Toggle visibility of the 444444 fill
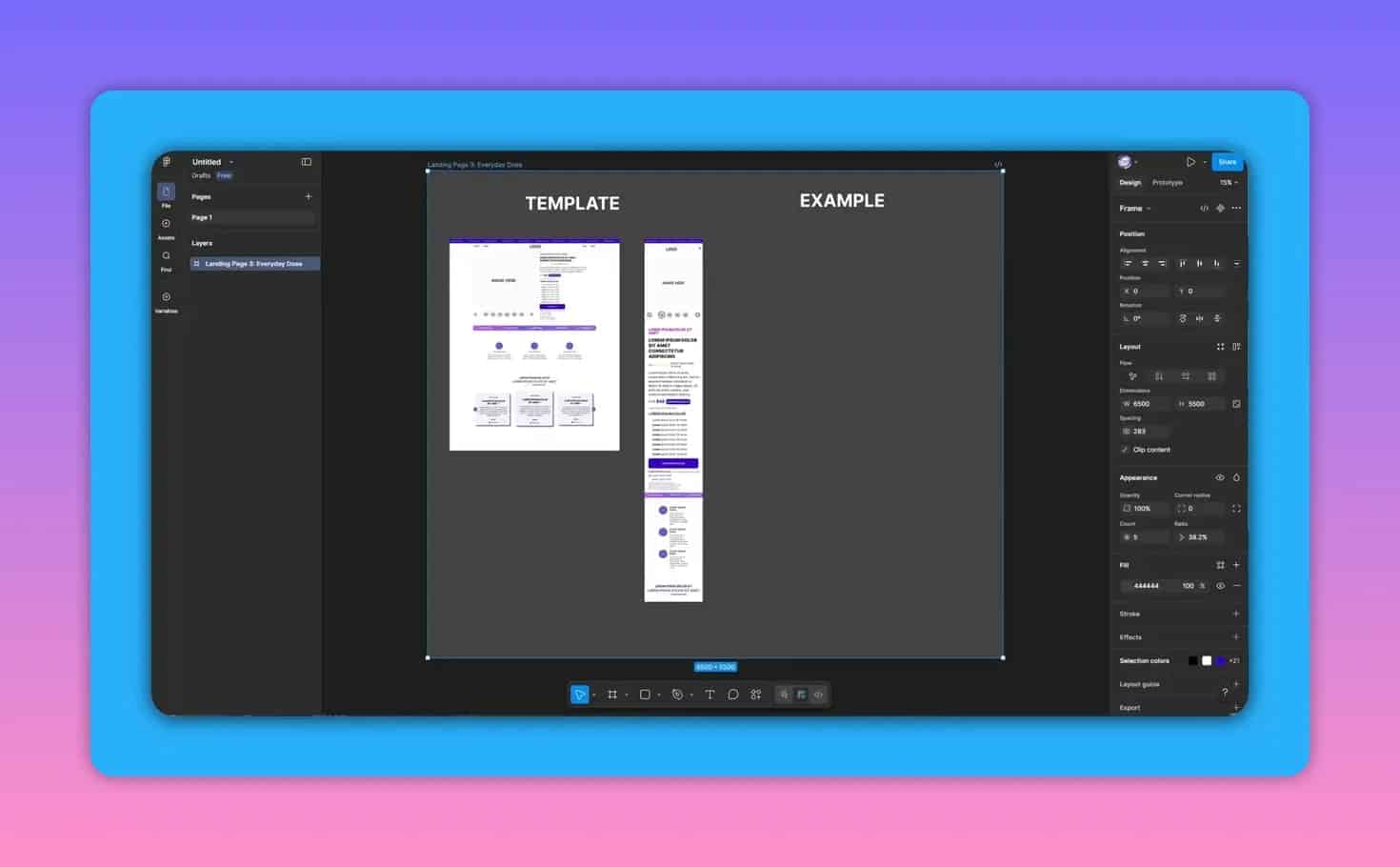The height and width of the screenshot is (867, 1400). point(1220,586)
